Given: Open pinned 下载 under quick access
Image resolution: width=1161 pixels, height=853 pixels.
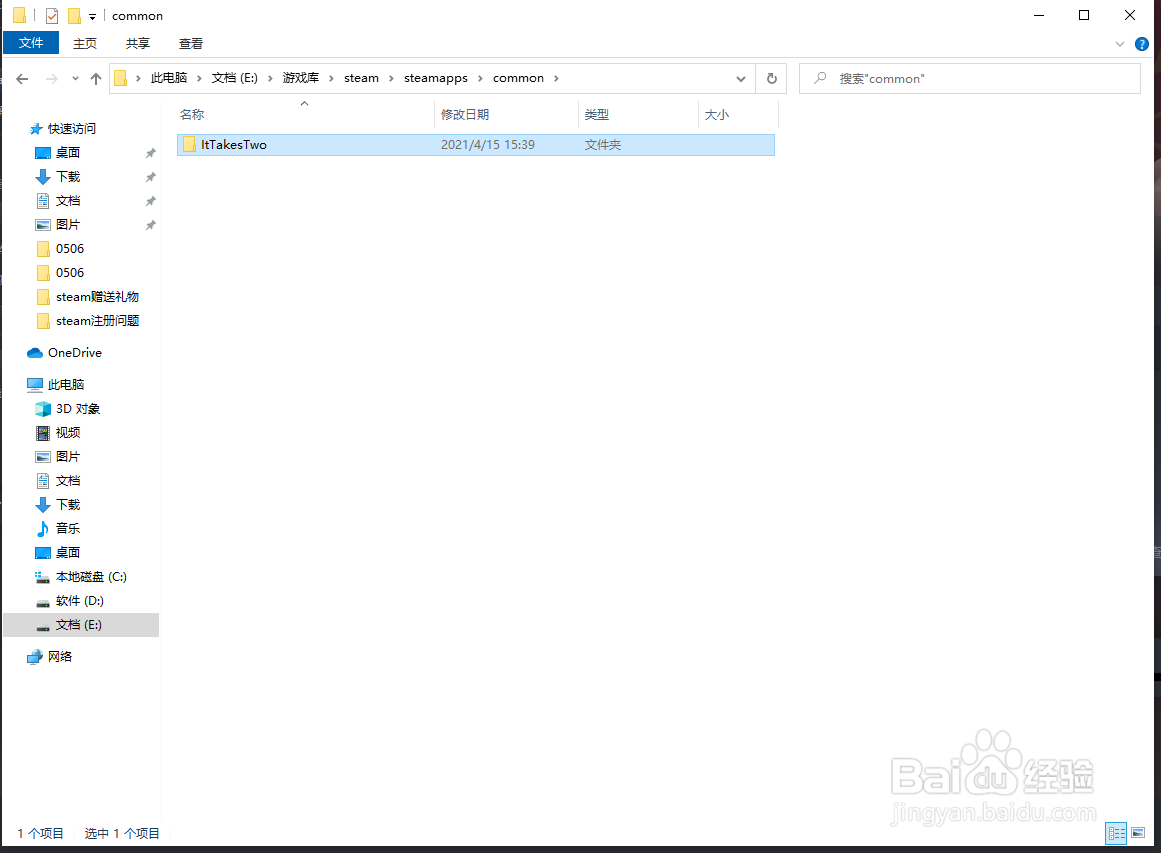Looking at the screenshot, I should [67, 176].
